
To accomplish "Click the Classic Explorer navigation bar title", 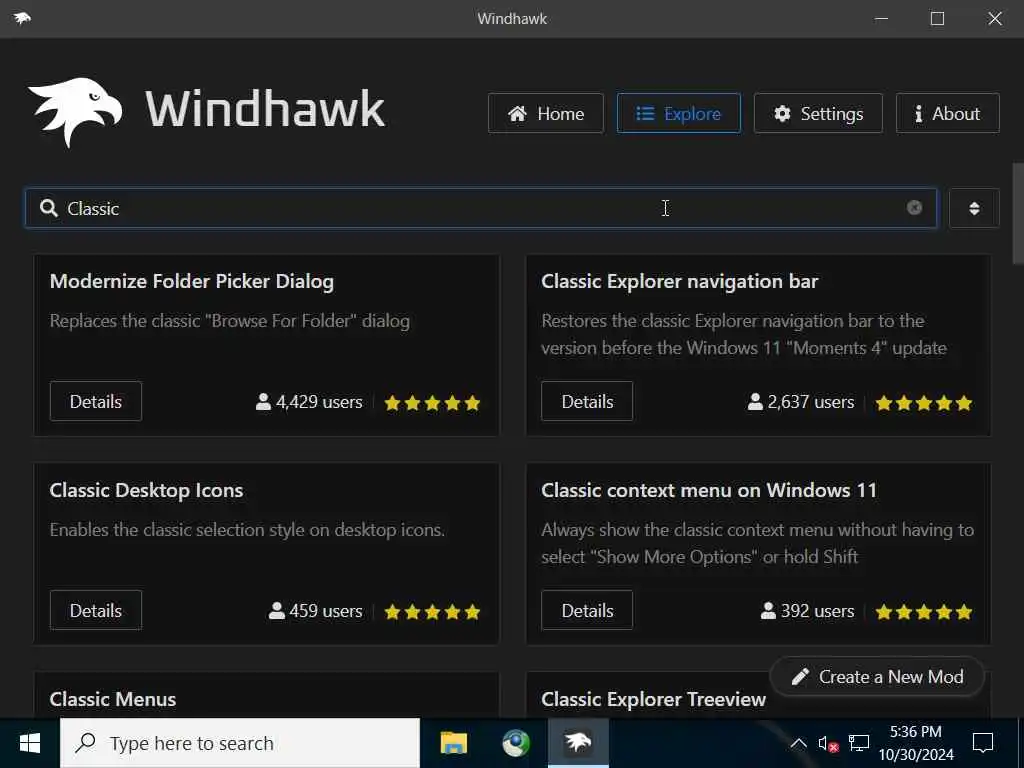I will click(x=679, y=281).
